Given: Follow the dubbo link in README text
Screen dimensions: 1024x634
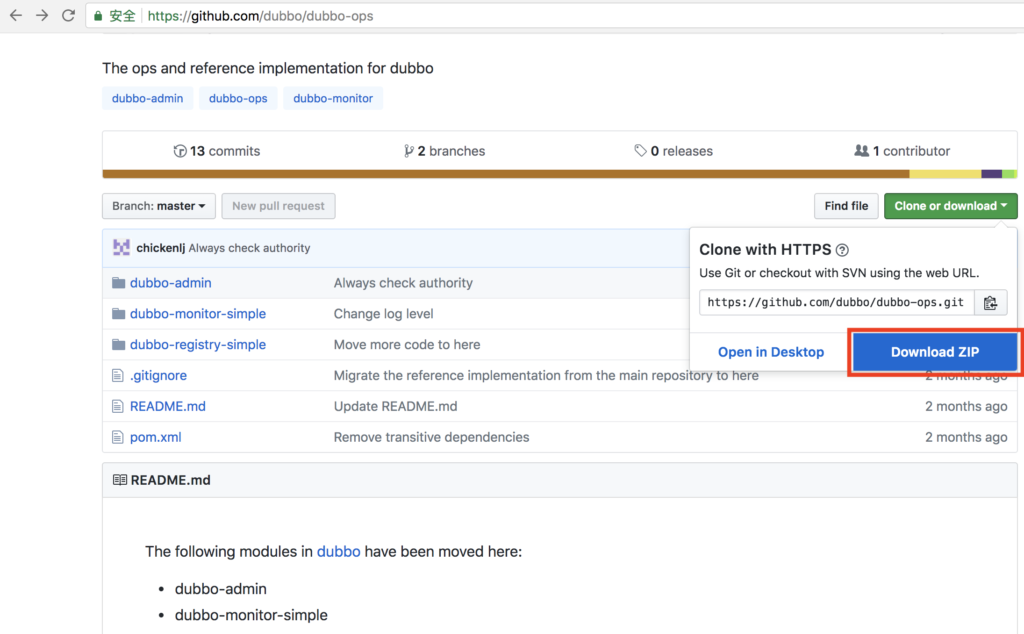Looking at the screenshot, I should [338, 552].
